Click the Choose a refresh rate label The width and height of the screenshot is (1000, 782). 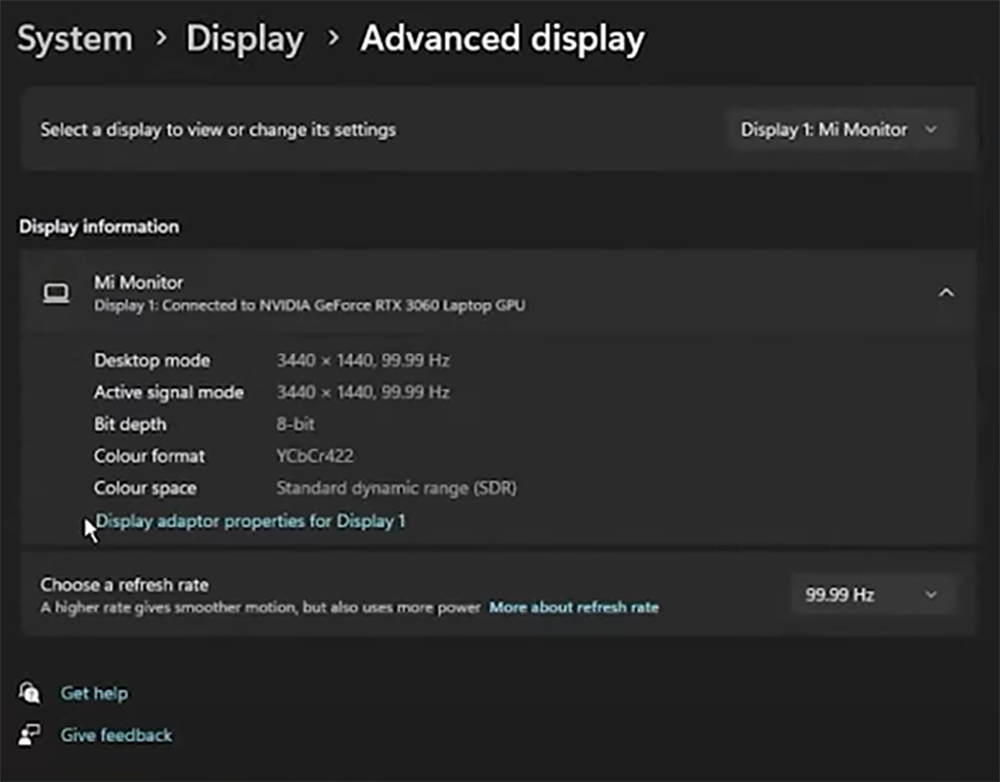(124, 584)
